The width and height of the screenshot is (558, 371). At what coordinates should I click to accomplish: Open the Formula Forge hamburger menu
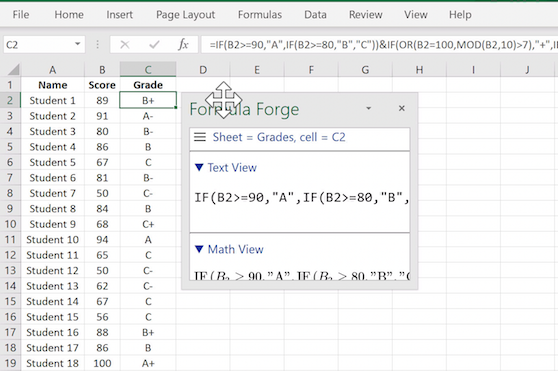click(200, 137)
